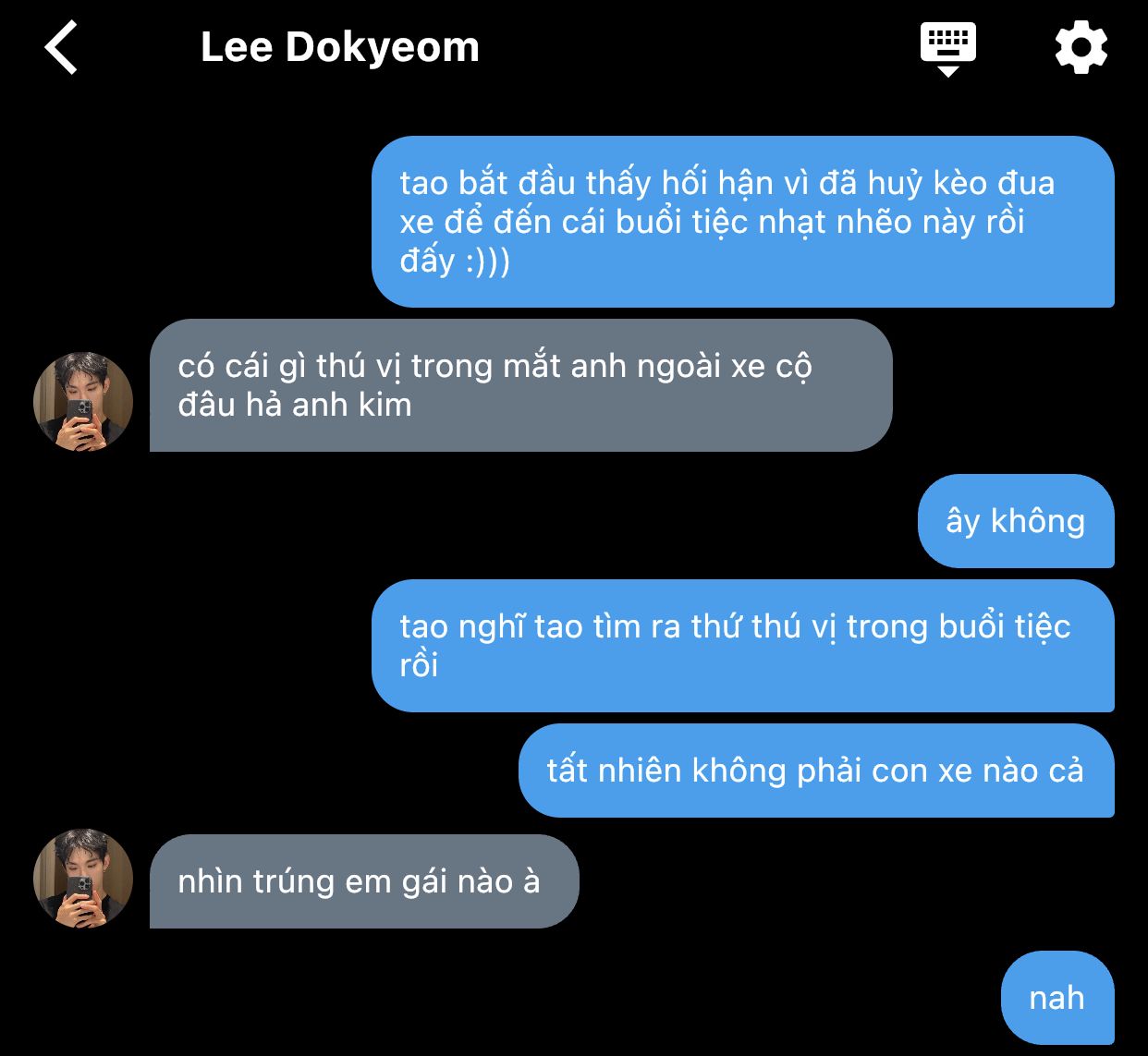
Task: Tap the avatar beside 'nhìn trúng em gái'
Action: tap(83, 879)
